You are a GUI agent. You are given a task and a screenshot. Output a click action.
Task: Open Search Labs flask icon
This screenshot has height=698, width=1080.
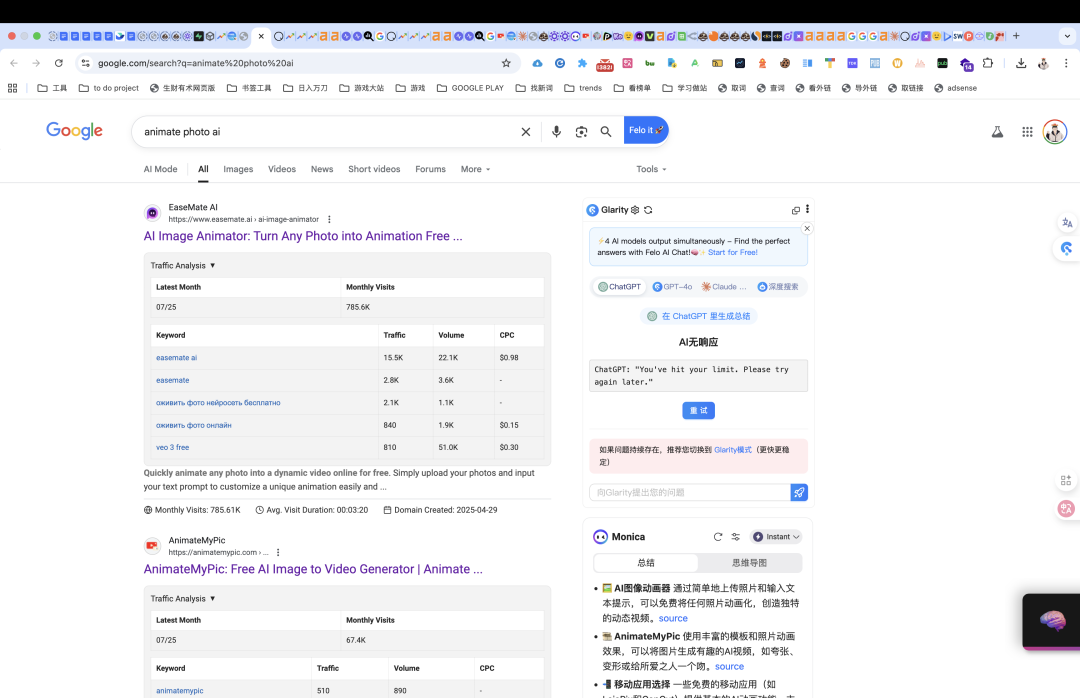click(x=997, y=132)
